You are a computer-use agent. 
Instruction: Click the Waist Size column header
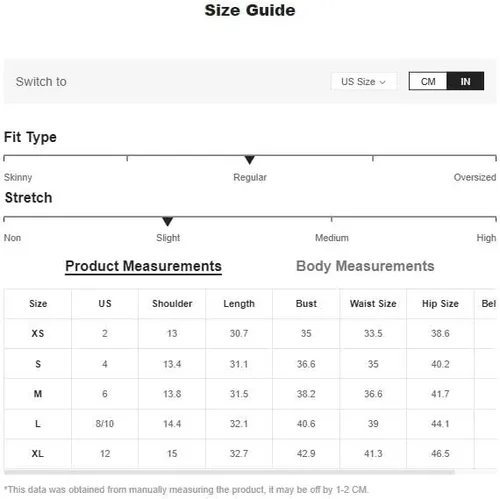373,304
